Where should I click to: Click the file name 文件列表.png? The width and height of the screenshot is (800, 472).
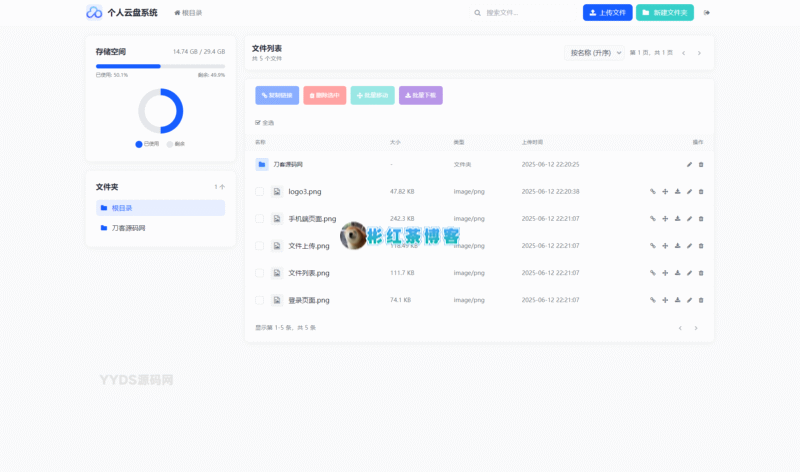pos(309,273)
